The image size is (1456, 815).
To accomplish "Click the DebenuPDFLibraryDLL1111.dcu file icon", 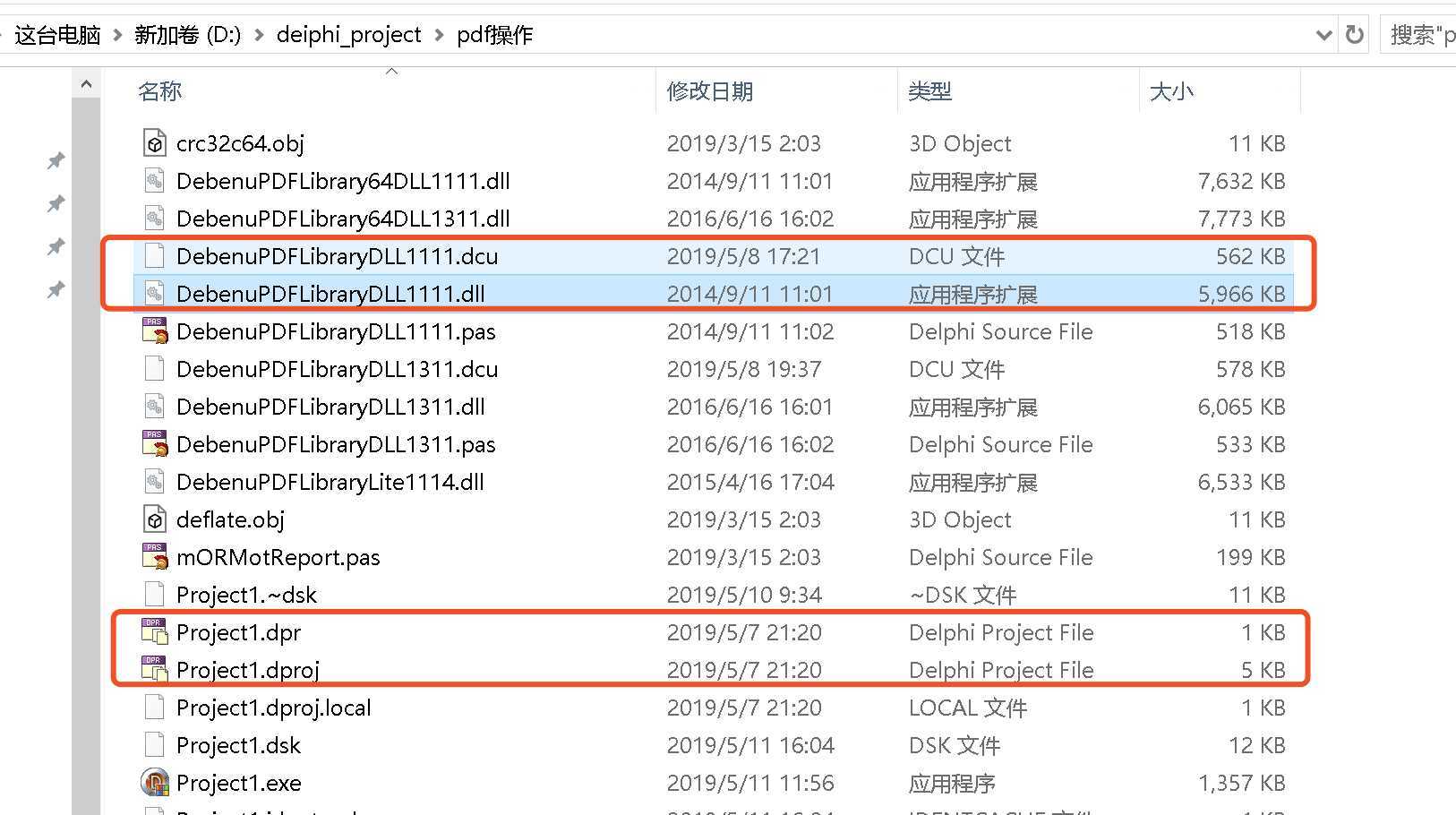I will pyautogui.click(x=155, y=256).
